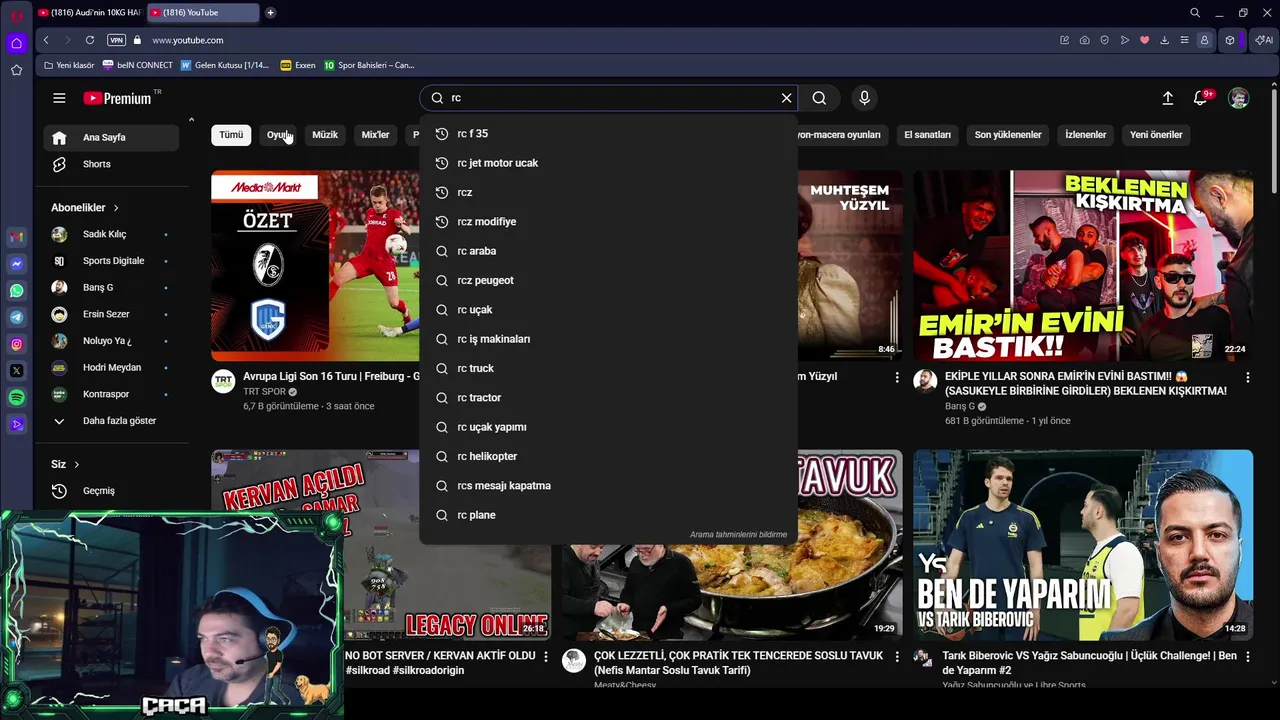Screen dimensions: 1280x720
Task: Select the "Müzik" filter chip
Action: (x=325, y=135)
